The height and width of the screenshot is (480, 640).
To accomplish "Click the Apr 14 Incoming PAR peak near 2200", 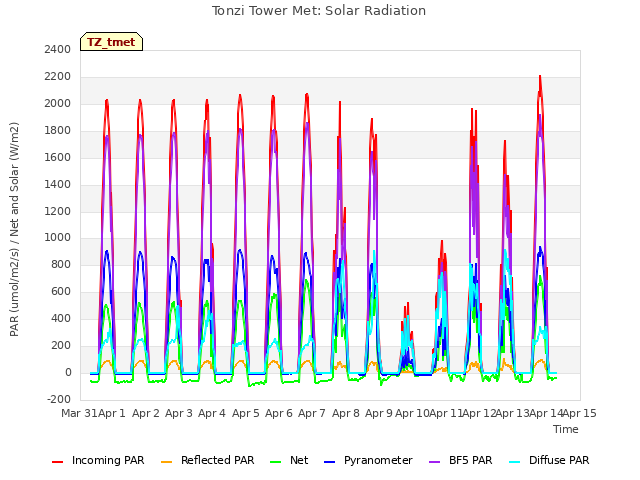I will [540, 77].
